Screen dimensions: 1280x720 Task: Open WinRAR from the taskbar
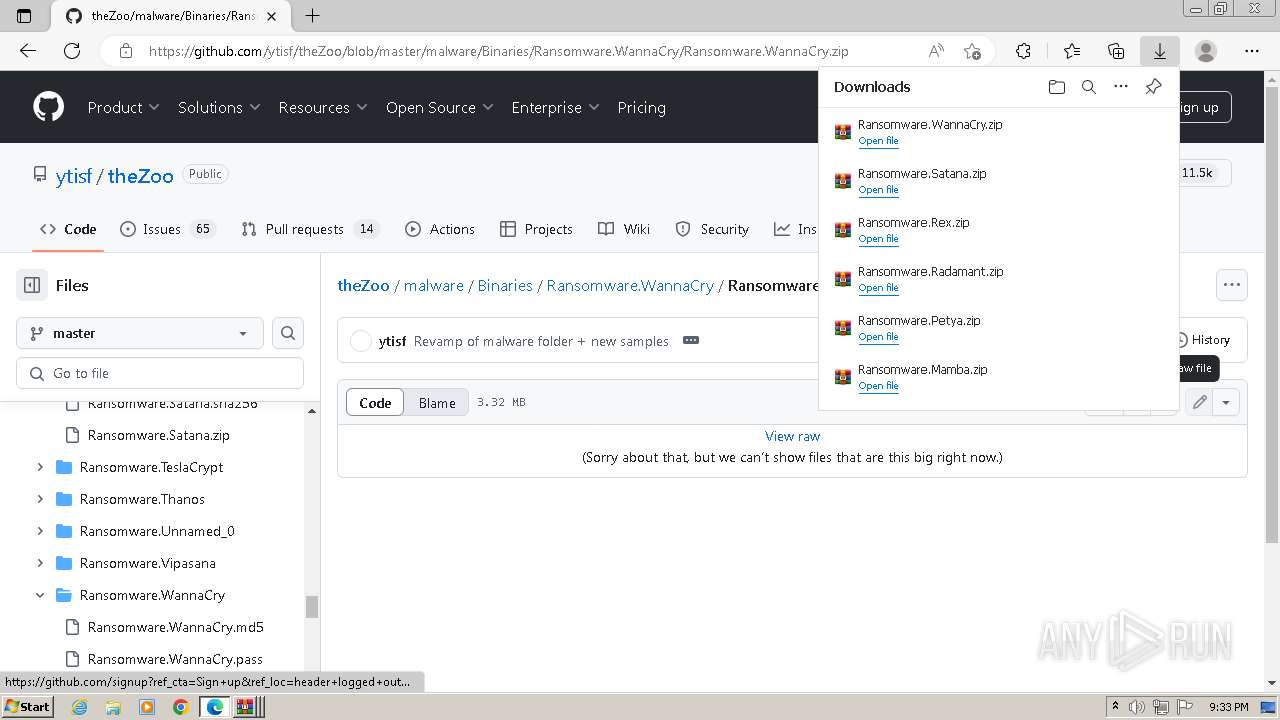click(x=246, y=707)
